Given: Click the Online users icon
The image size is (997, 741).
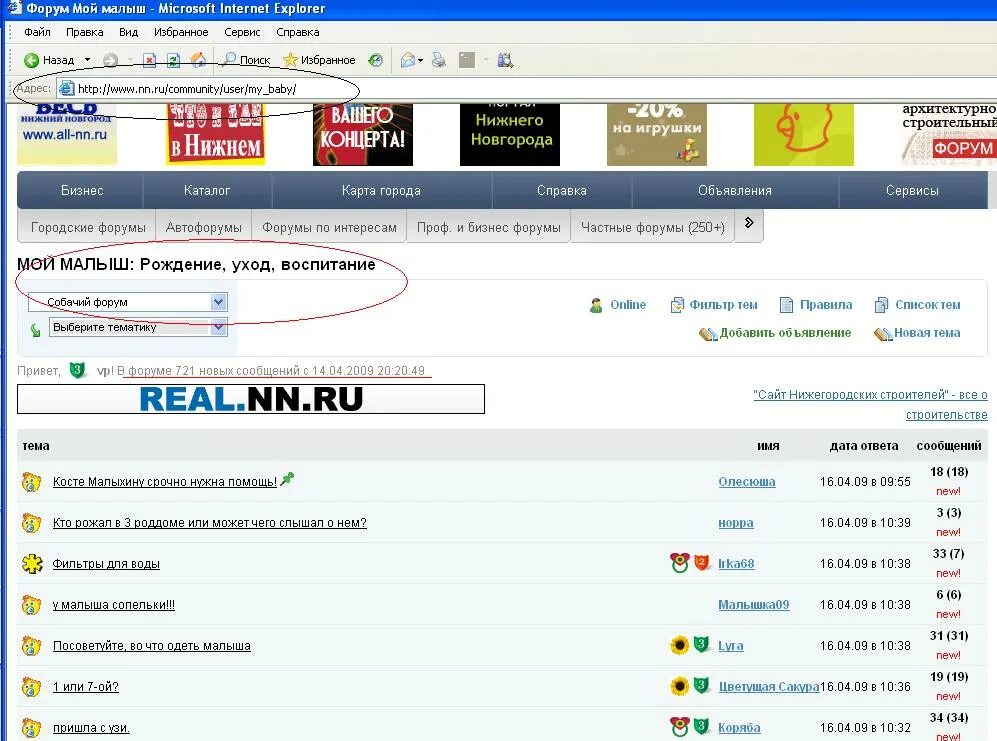Looking at the screenshot, I should [x=598, y=305].
